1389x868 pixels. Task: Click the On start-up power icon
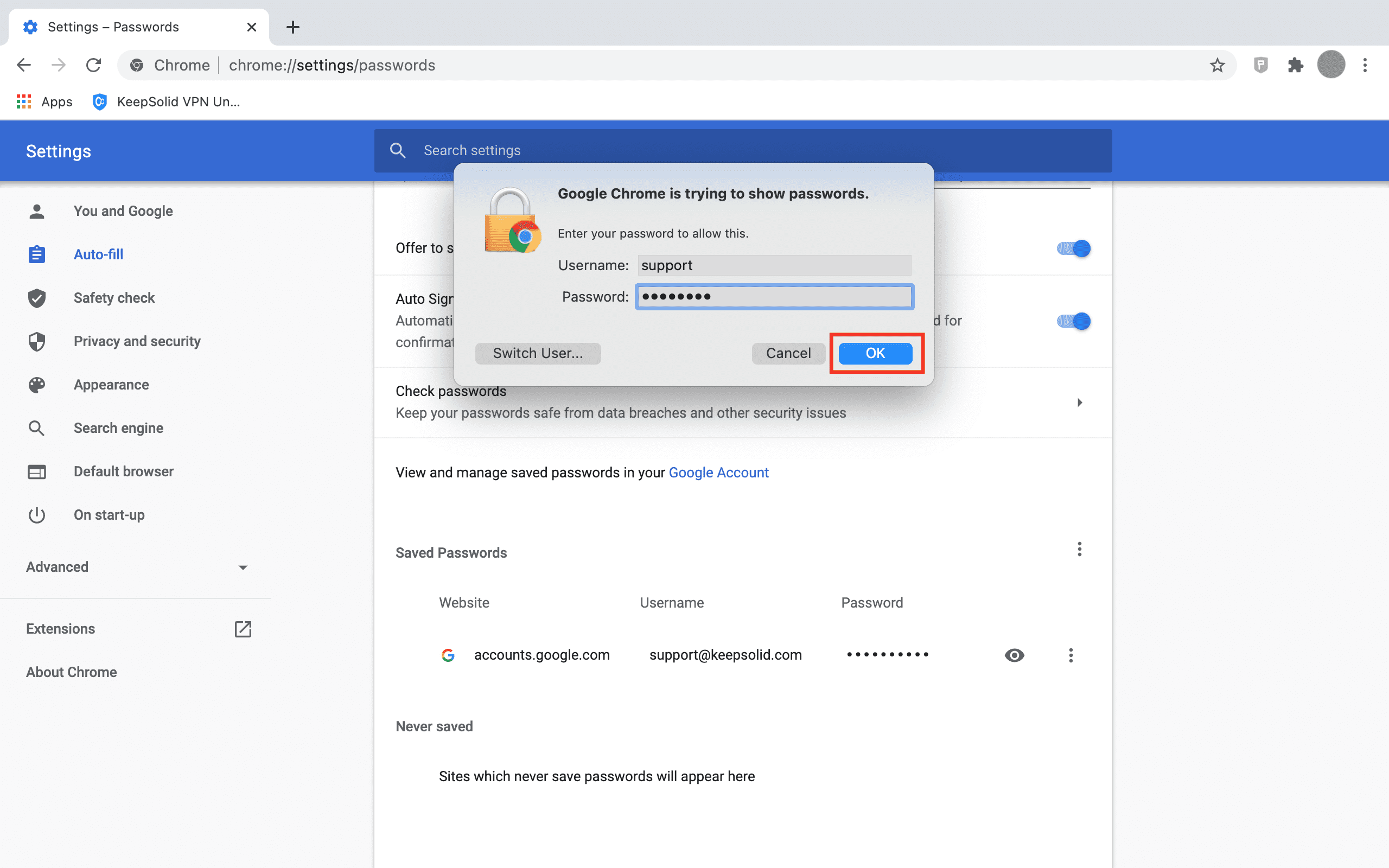(37, 515)
